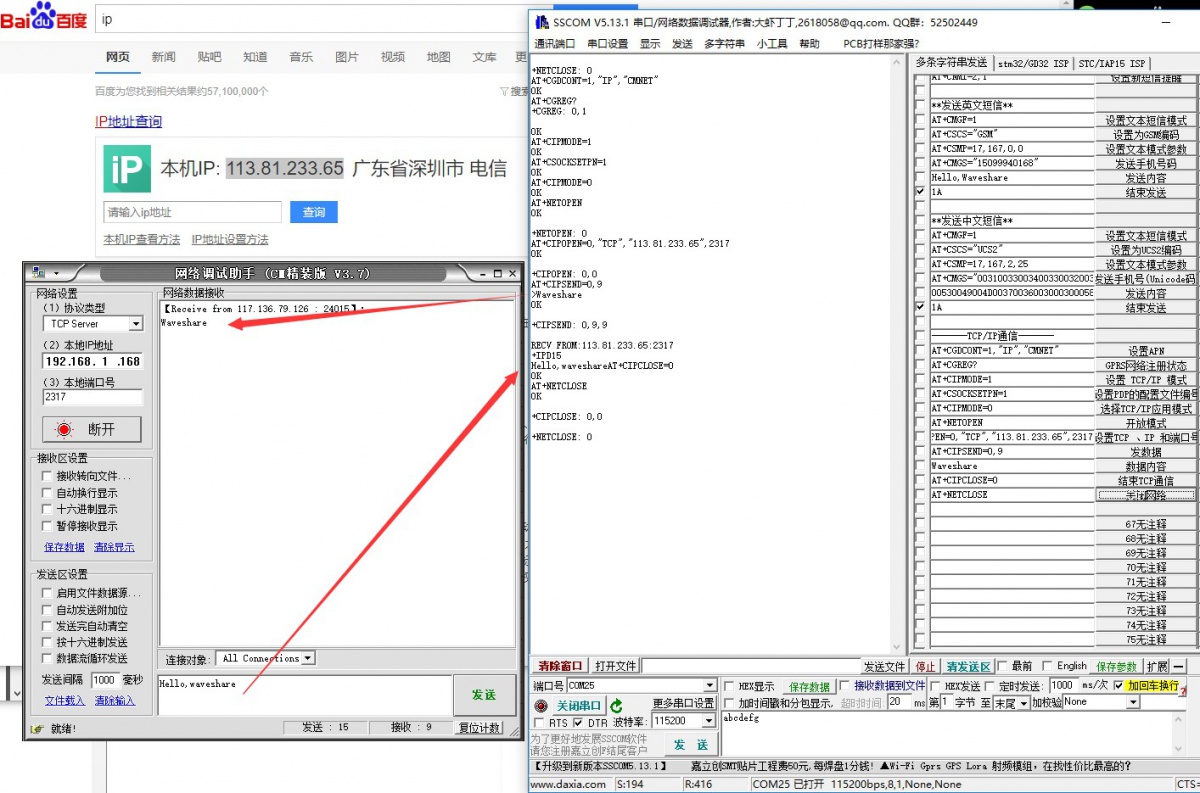The height and width of the screenshot is (793, 1200).
Task: Click the 复位计数 reset counter button
Action: click(x=479, y=728)
